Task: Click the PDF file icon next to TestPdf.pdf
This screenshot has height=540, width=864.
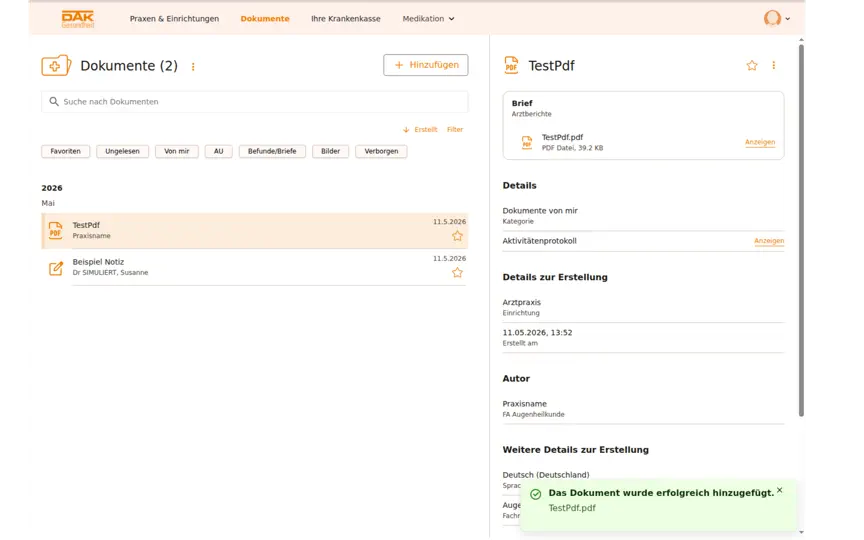Action: (x=527, y=143)
